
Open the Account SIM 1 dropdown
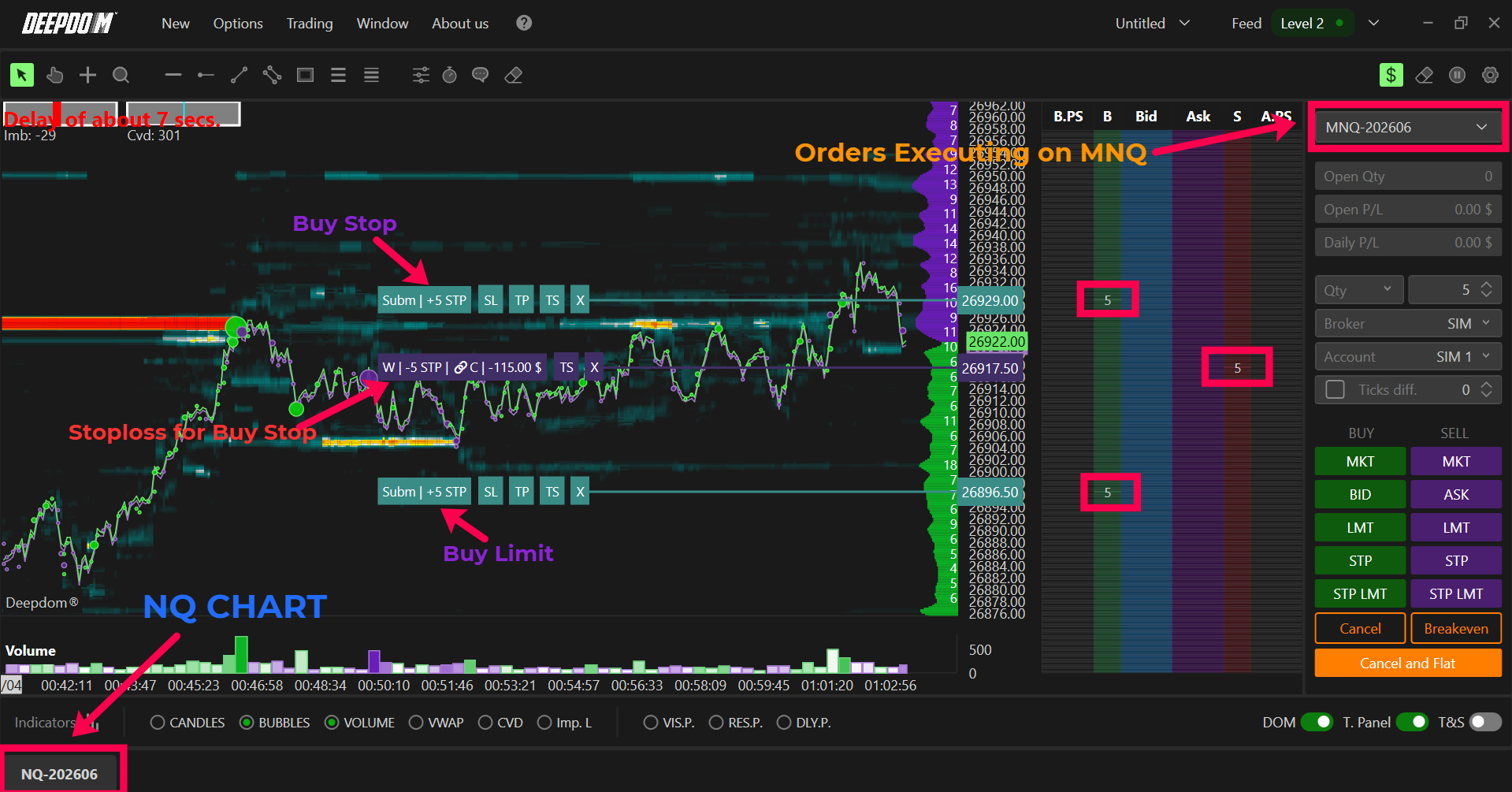click(1408, 356)
